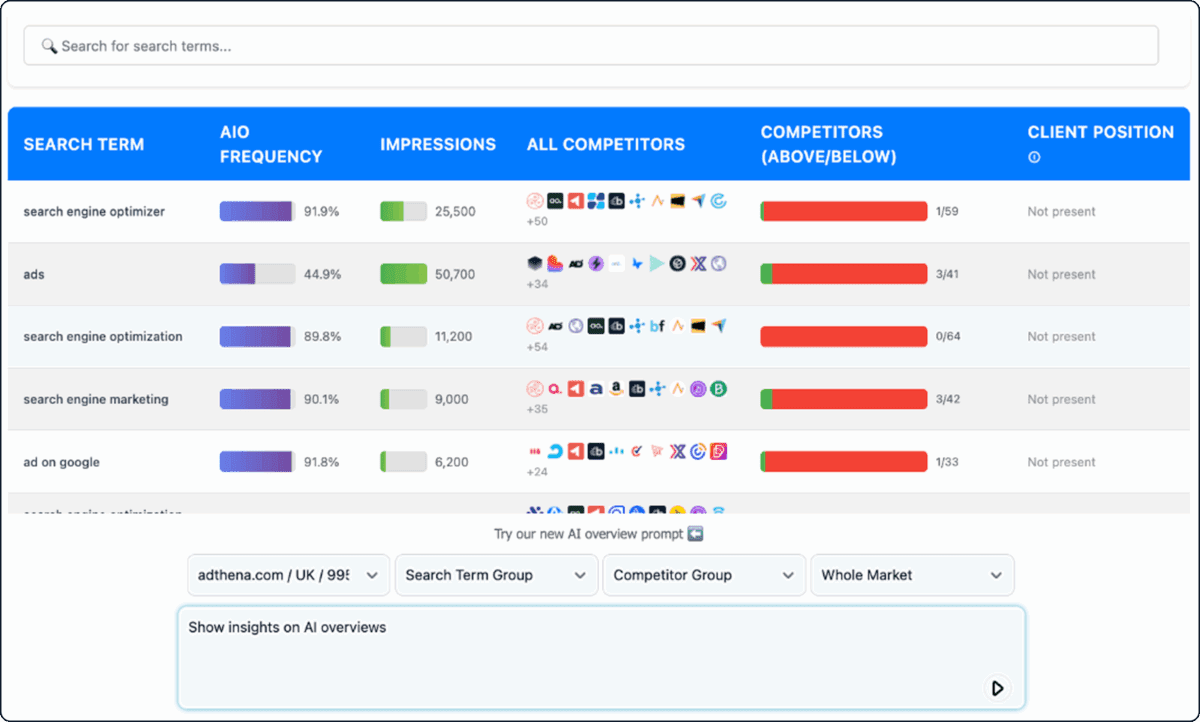This screenshot has width=1200, height=722.
Task: Select the X logo in the ads competitor row
Action: [x=697, y=263]
